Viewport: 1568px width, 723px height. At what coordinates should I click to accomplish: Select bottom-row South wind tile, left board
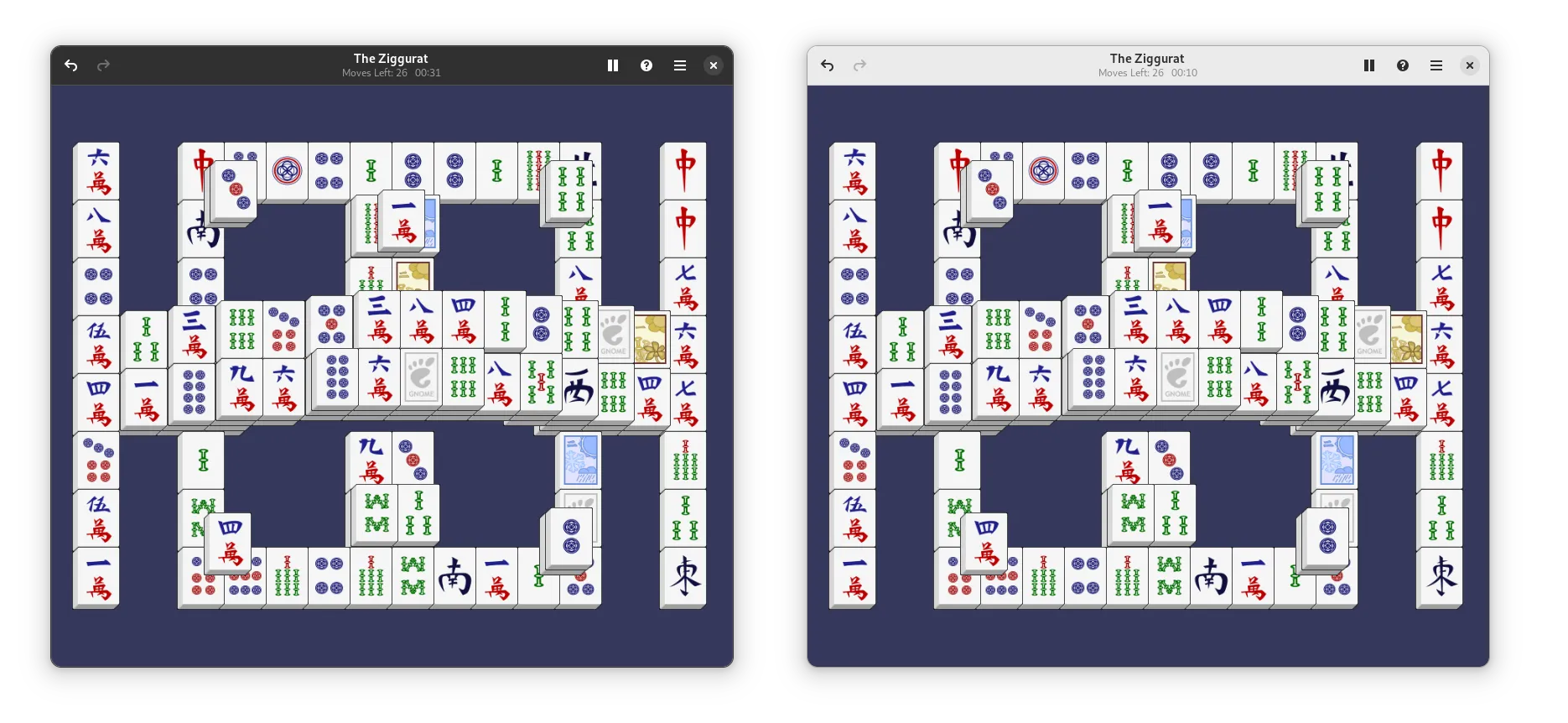[454, 577]
